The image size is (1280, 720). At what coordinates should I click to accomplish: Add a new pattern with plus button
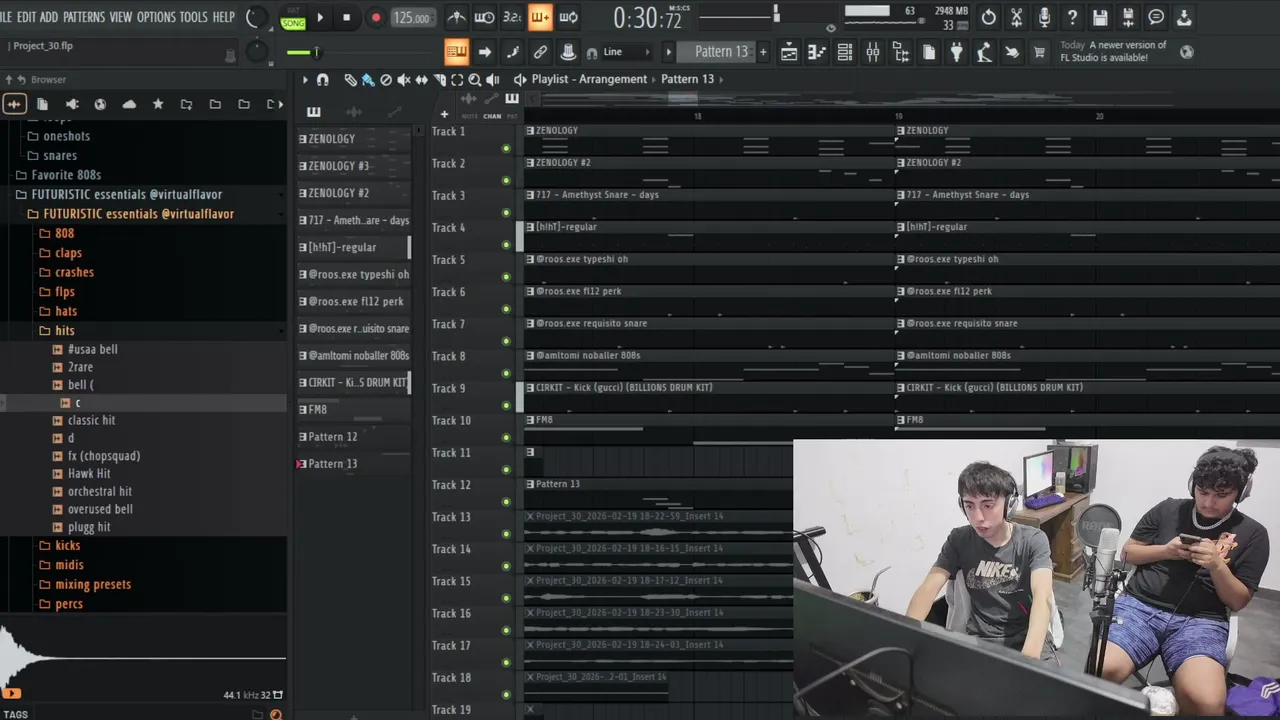(x=763, y=52)
